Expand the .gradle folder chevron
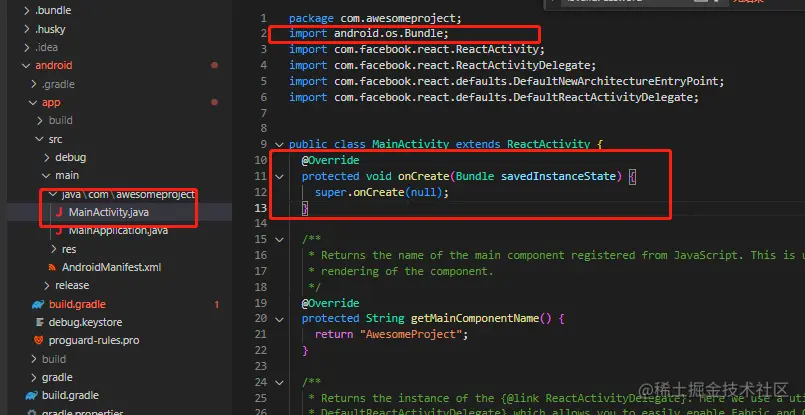This screenshot has width=805, height=415. click(x=33, y=84)
